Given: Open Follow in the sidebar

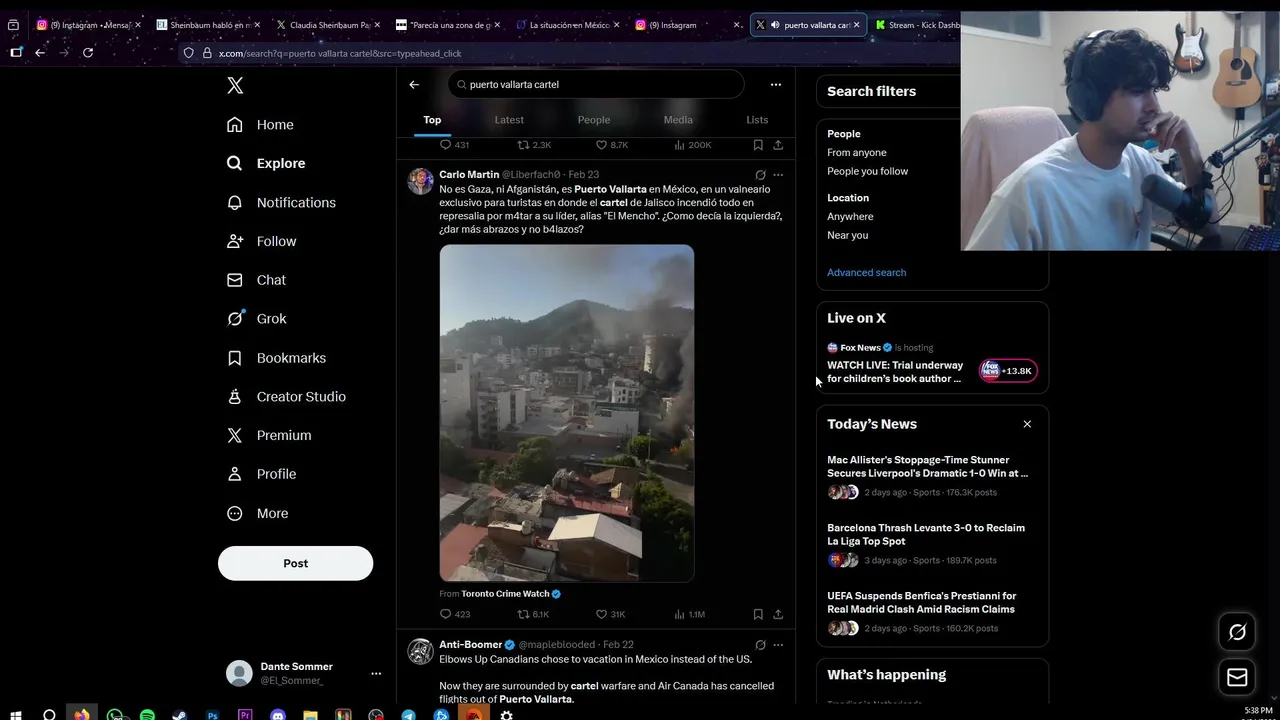Looking at the screenshot, I should pyautogui.click(x=261, y=241).
